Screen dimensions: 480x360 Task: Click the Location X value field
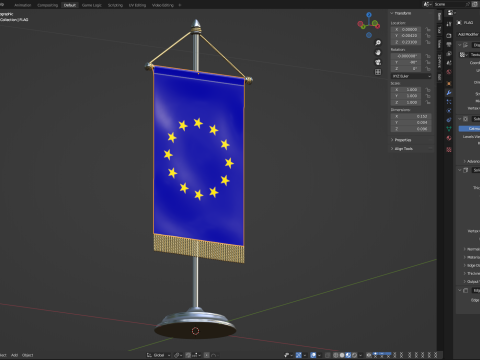point(406,30)
